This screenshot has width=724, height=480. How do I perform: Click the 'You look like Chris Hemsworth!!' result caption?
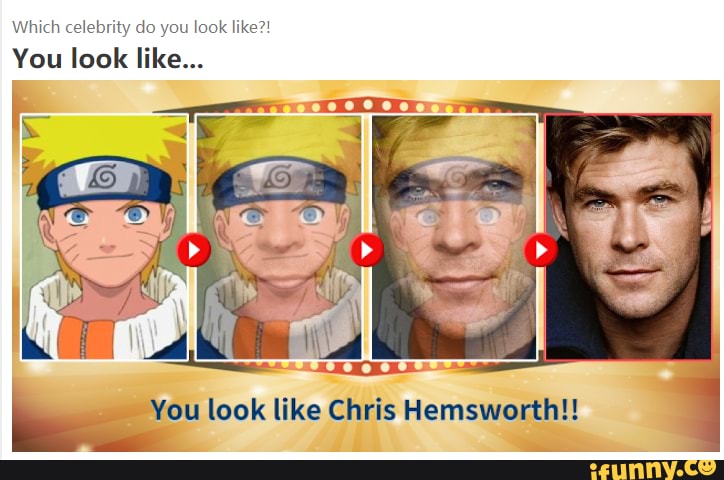point(364,409)
